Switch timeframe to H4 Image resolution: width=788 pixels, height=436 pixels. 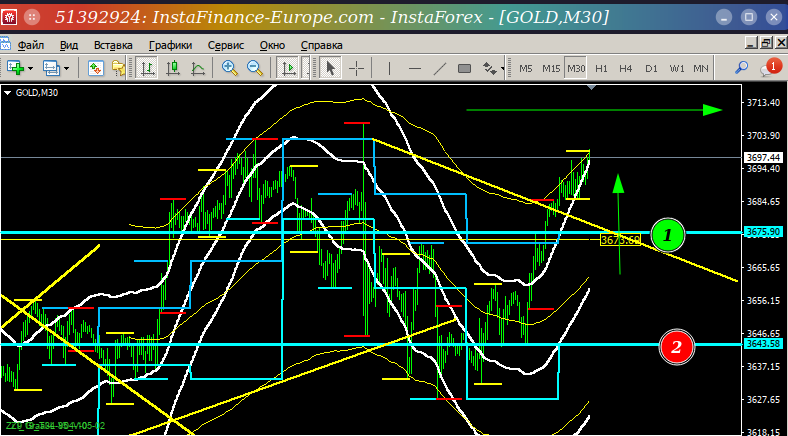click(626, 68)
